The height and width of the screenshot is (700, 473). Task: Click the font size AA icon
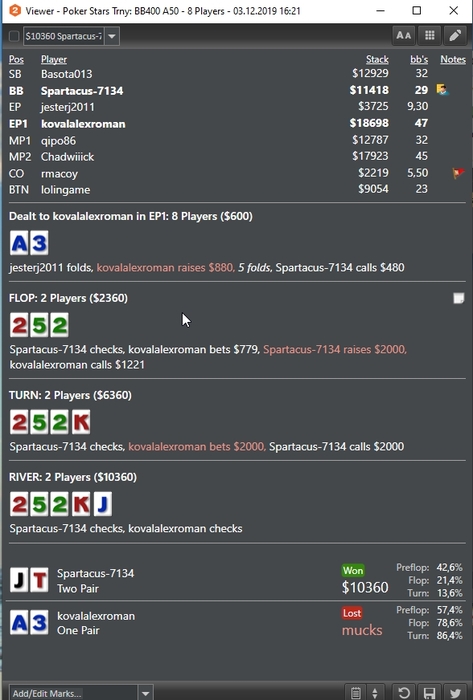point(403,36)
